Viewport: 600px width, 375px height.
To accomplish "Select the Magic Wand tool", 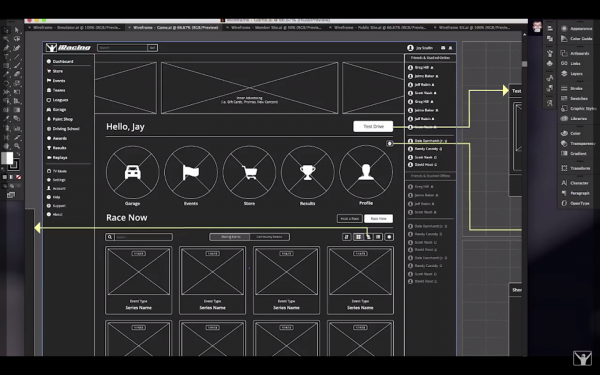I will (6, 39).
